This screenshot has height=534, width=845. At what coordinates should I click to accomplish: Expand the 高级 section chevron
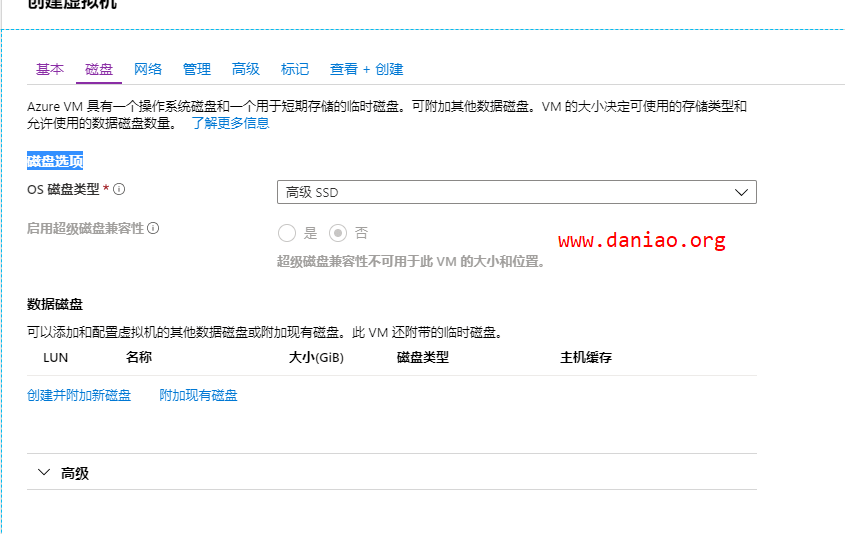click(43, 472)
